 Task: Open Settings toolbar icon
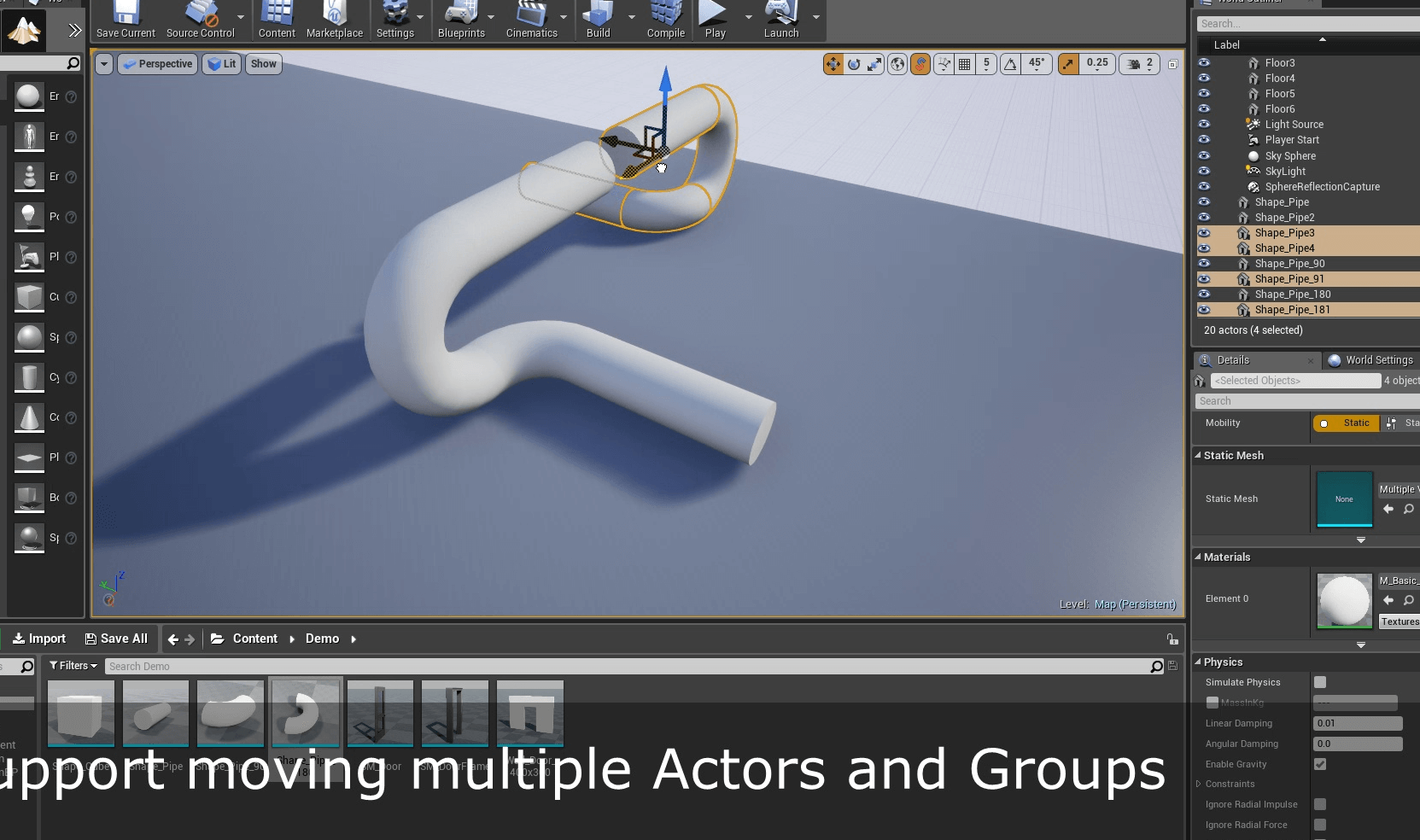394,20
